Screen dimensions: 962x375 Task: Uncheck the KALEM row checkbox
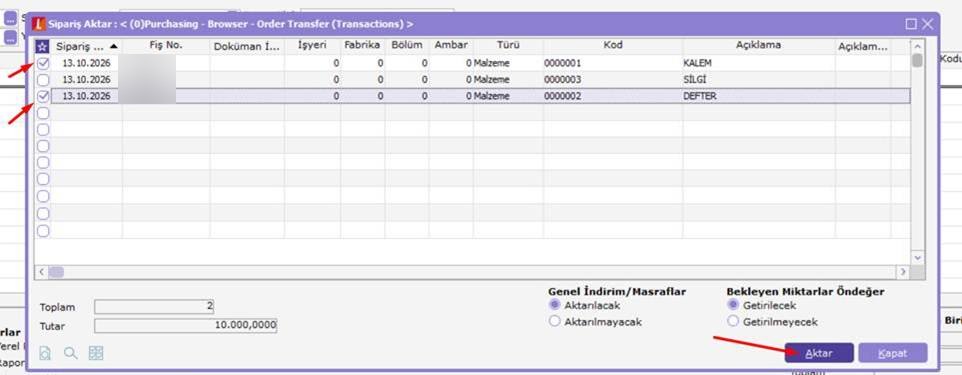tap(43, 63)
